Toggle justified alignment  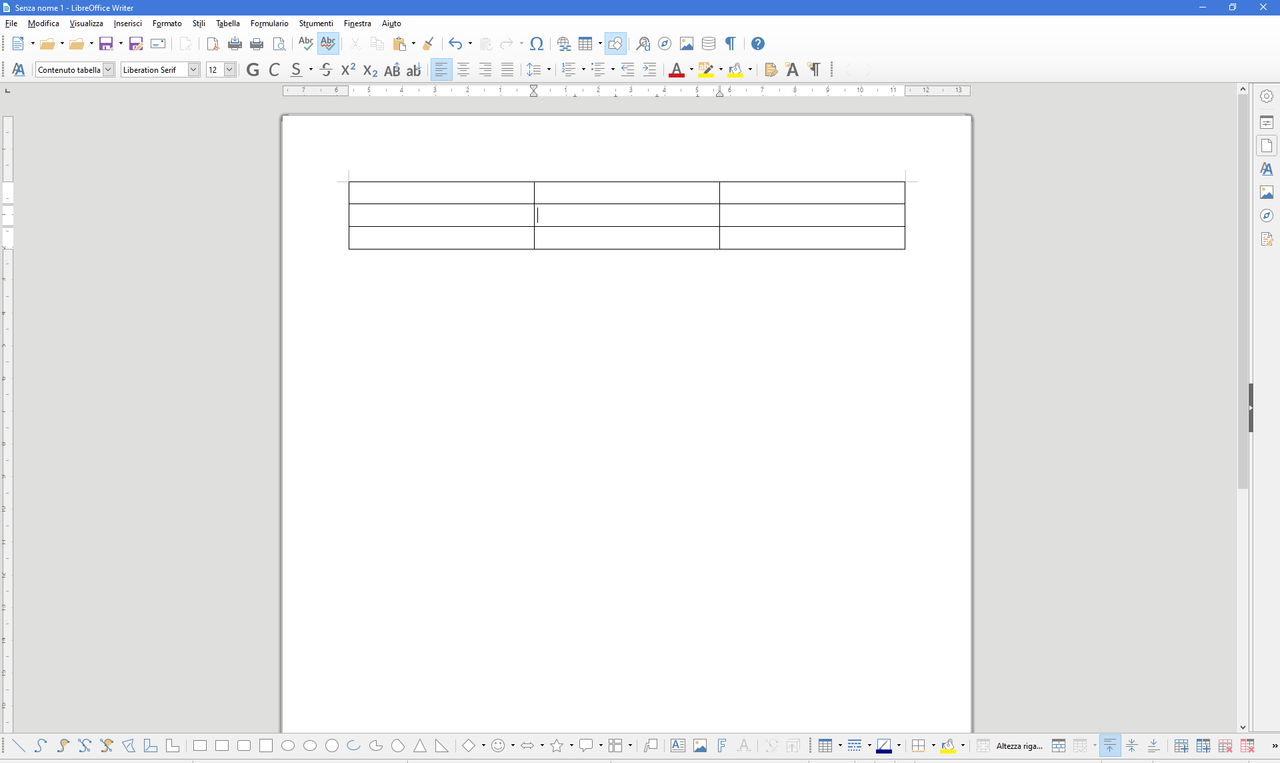(x=507, y=70)
